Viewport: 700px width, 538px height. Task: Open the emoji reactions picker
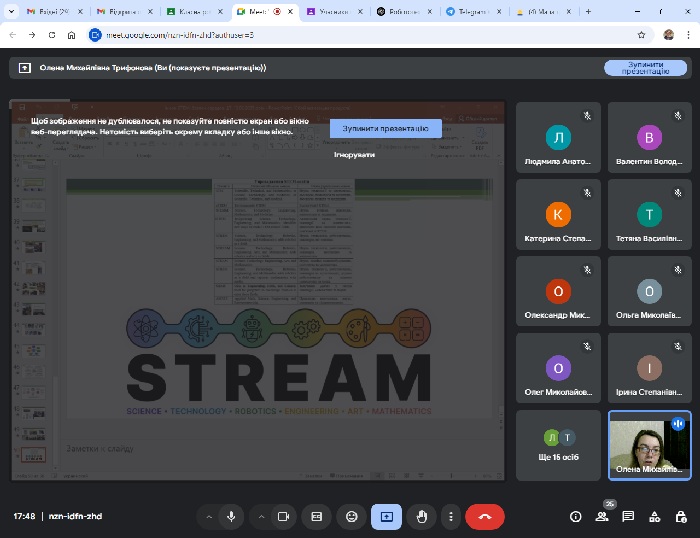(351, 516)
